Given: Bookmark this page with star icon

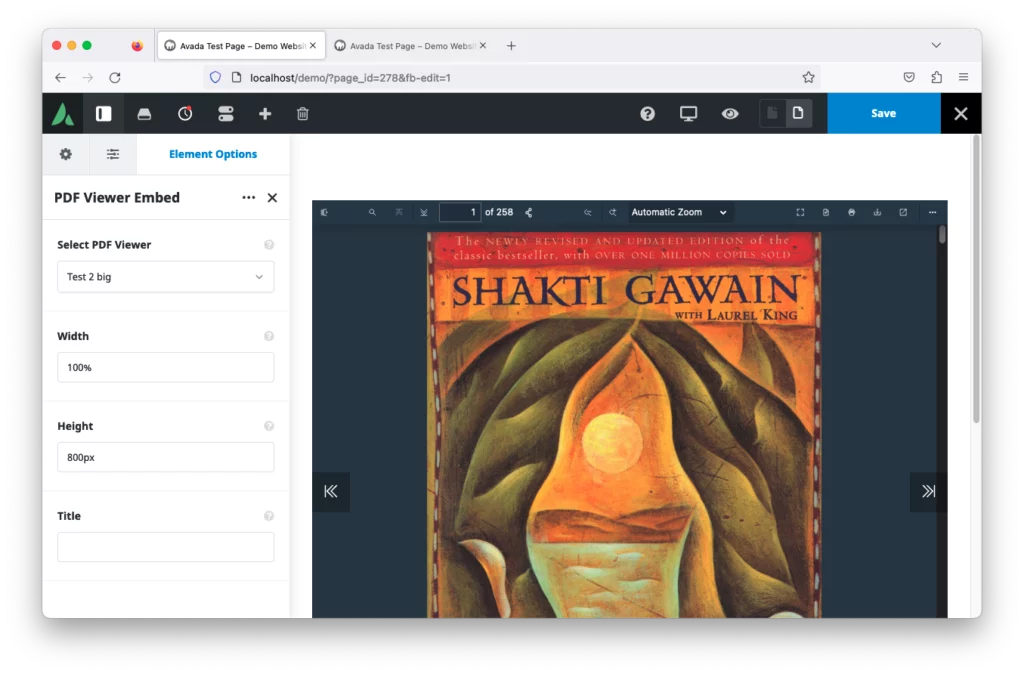Looking at the screenshot, I should pos(808,78).
